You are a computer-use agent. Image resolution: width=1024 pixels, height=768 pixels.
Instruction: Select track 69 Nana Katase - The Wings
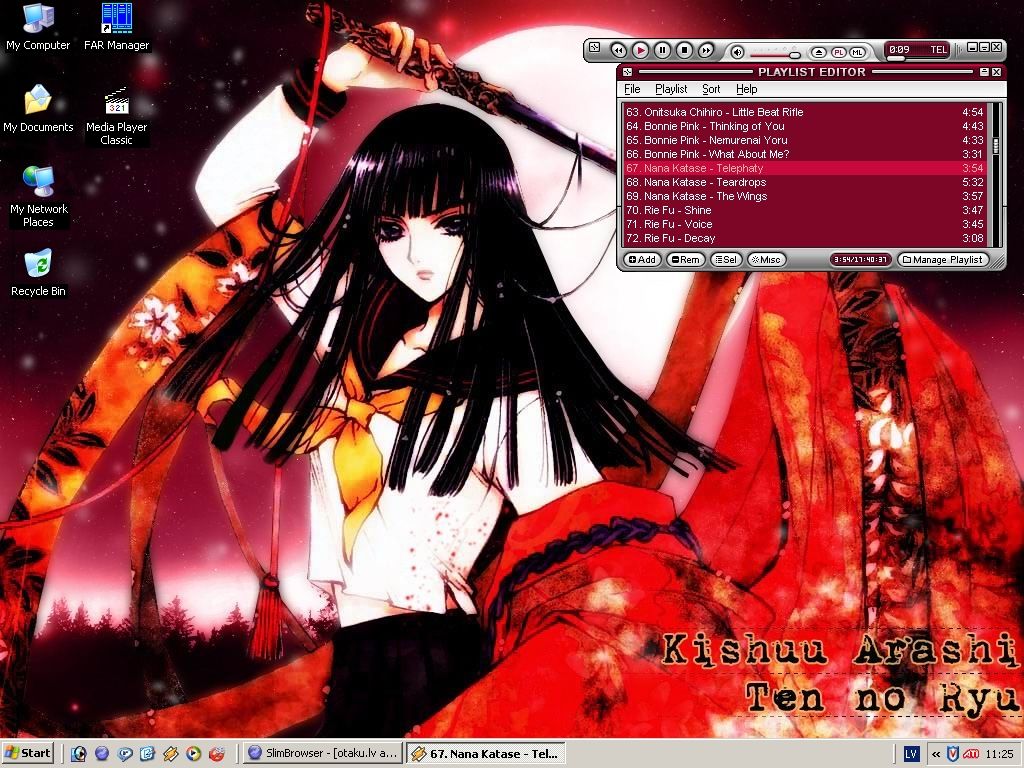pyautogui.click(x=805, y=196)
